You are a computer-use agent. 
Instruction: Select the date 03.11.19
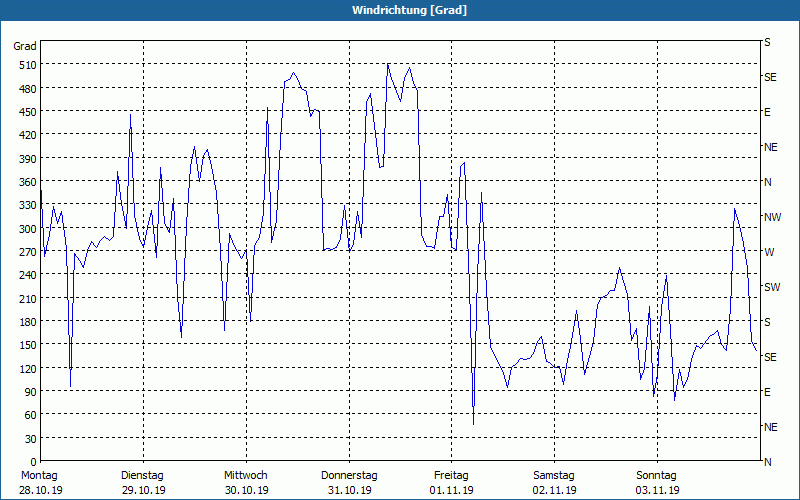click(x=657, y=490)
